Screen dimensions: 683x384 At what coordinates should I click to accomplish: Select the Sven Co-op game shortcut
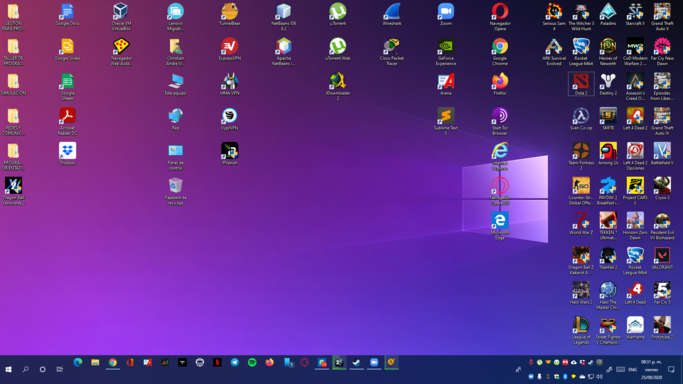point(581,119)
